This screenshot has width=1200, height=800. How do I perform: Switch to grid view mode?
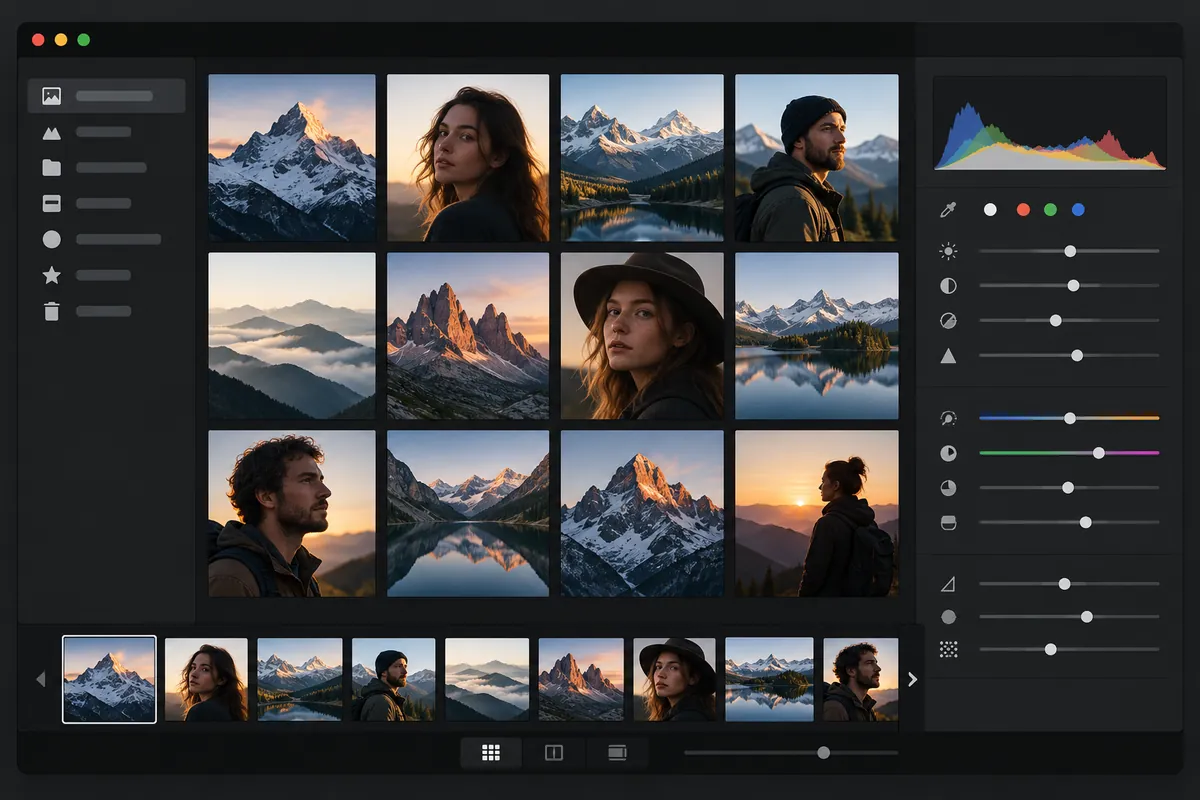(x=491, y=753)
